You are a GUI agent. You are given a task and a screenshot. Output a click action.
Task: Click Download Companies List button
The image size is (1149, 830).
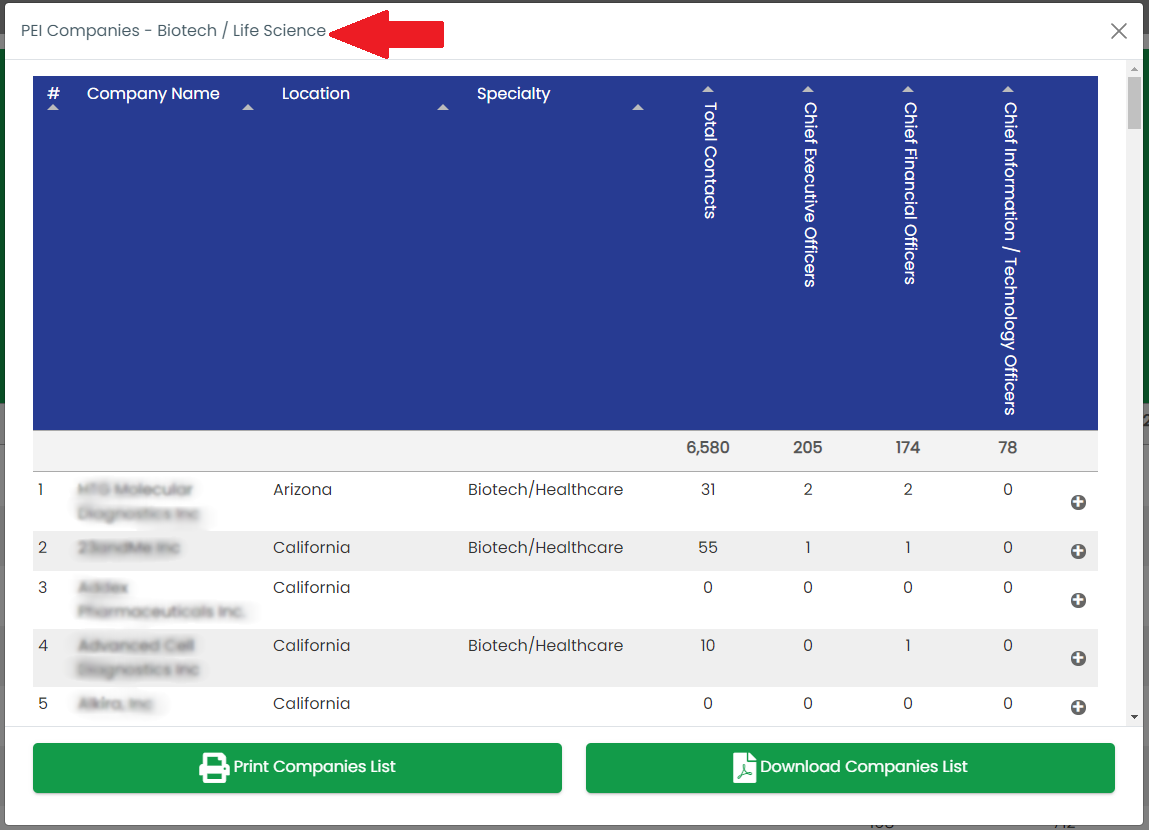point(850,768)
